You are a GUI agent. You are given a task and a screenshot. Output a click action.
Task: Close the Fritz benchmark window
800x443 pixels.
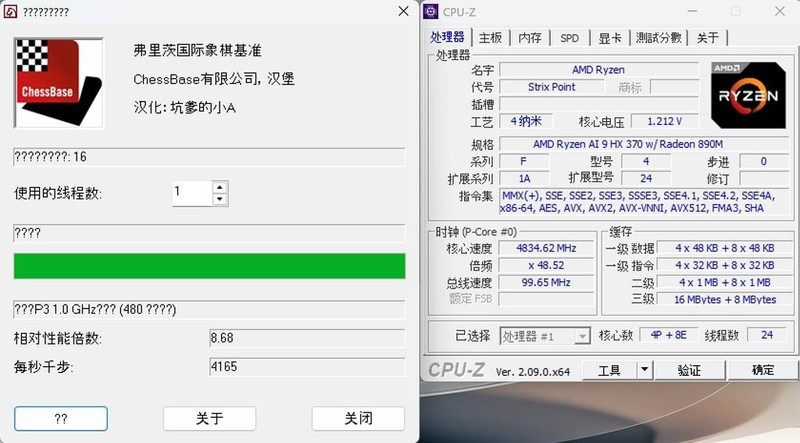tap(403, 11)
